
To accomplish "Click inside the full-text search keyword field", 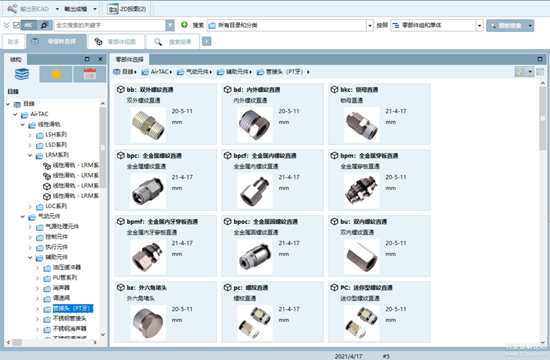I will pos(110,25).
